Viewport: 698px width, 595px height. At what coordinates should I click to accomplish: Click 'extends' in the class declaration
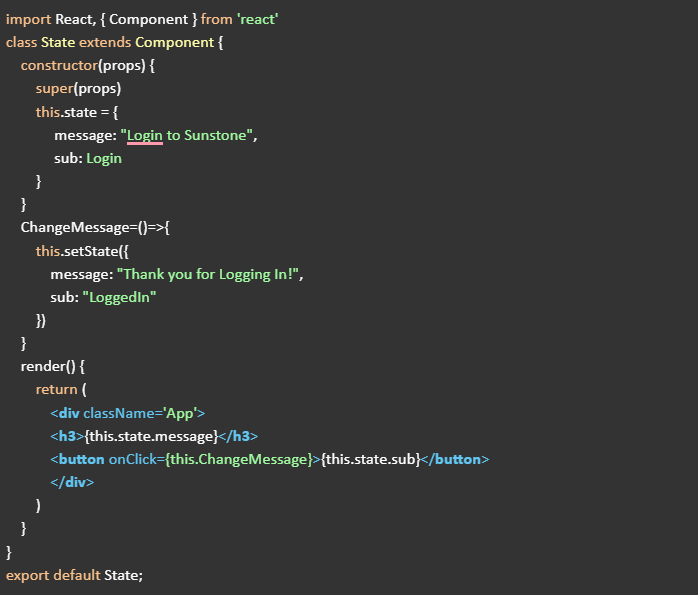click(105, 42)
